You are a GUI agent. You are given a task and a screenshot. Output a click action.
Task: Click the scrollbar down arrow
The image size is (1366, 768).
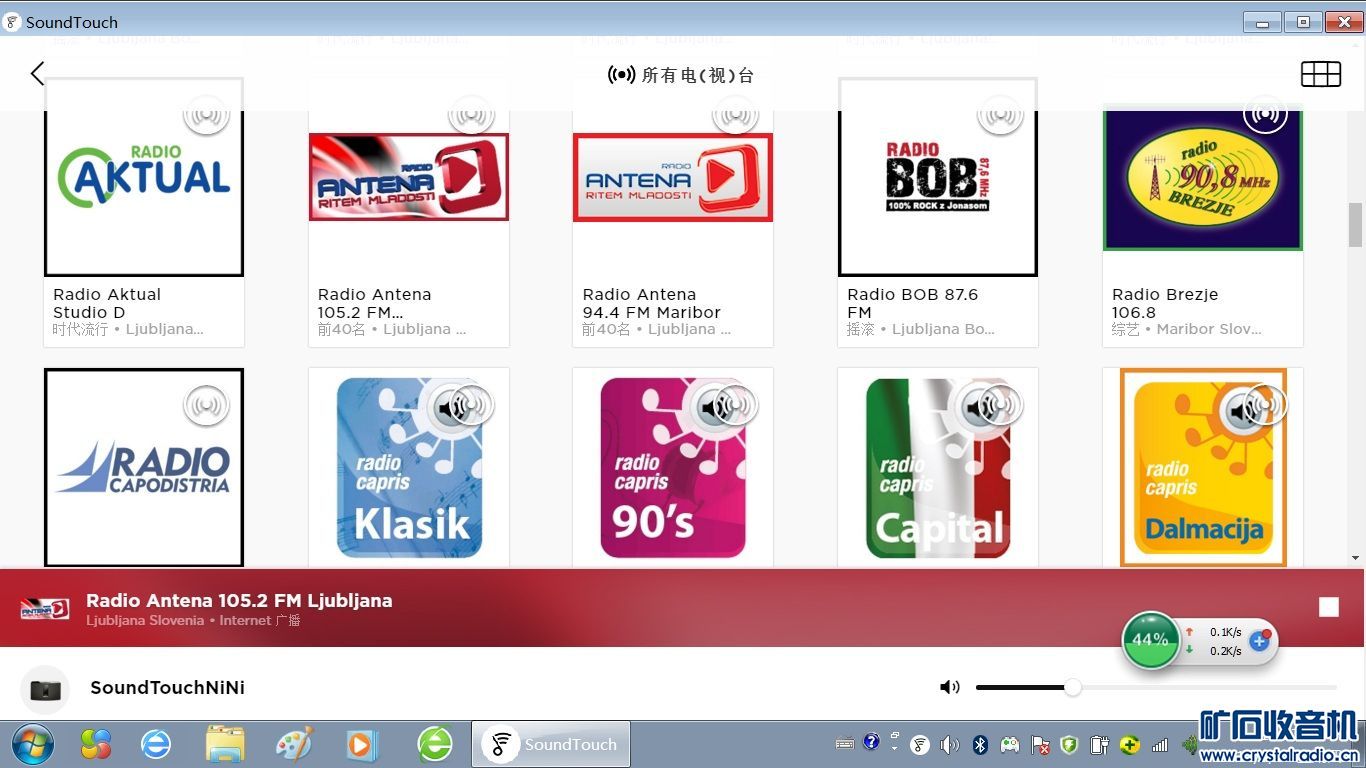pyautogui.click(x=1355, y=558)
